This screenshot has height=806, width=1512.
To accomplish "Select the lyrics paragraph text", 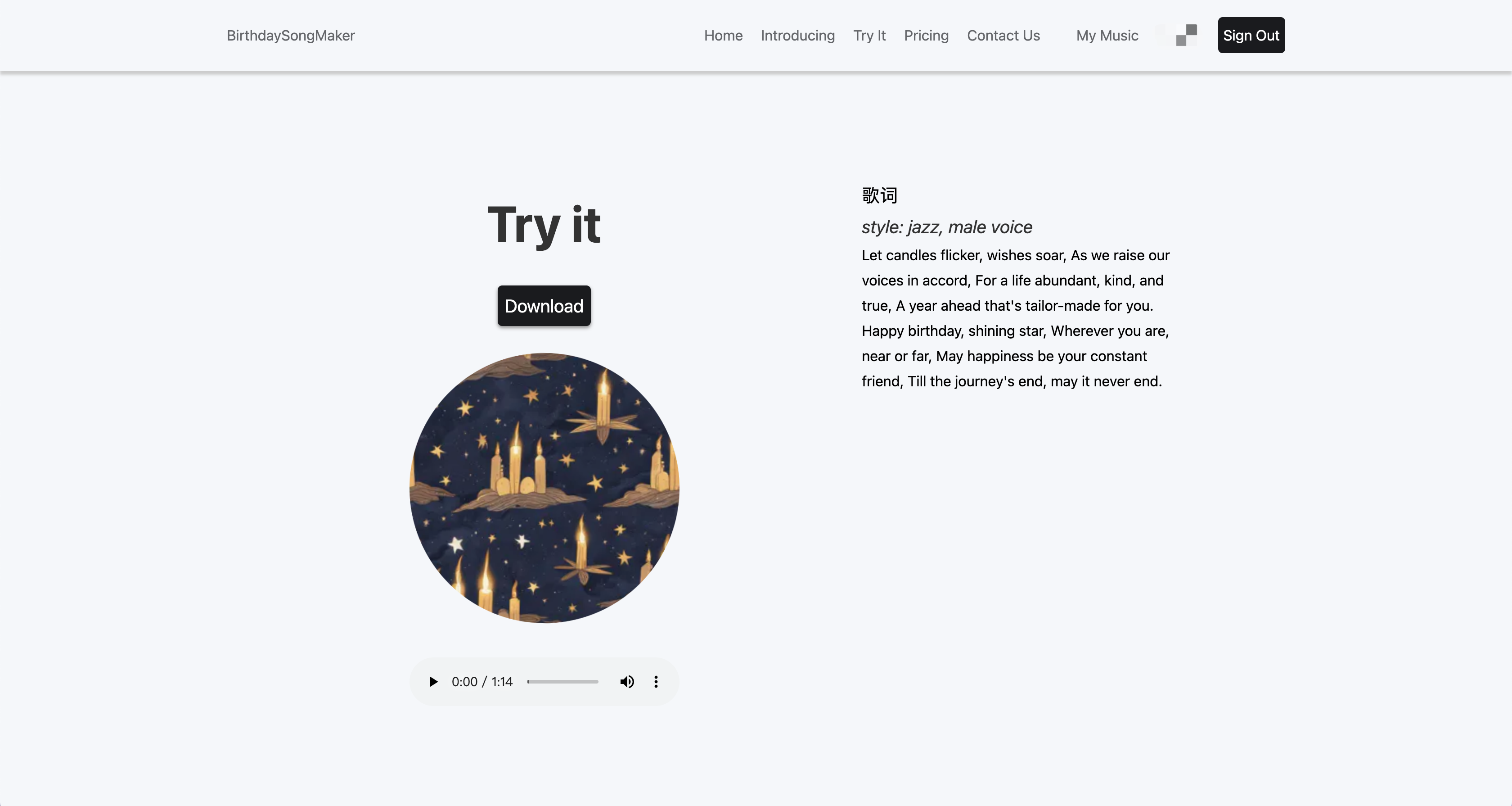I will [x=1016, y=318].
